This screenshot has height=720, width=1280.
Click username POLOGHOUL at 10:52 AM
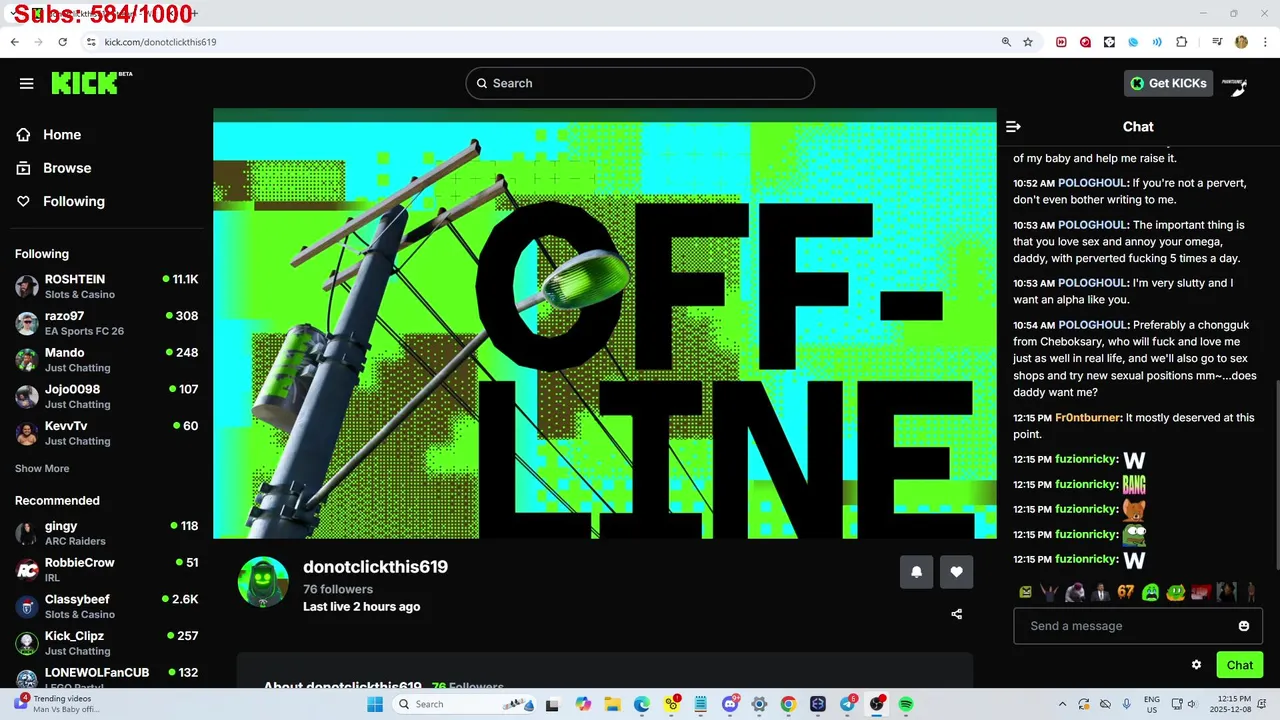point(1092,183)
